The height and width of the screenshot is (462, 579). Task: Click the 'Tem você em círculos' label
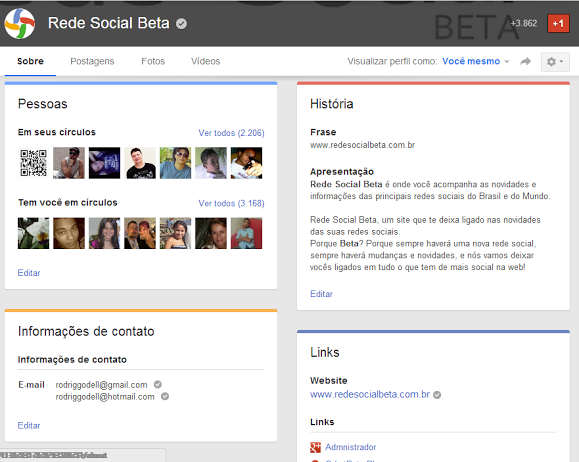tap(68, 203)
